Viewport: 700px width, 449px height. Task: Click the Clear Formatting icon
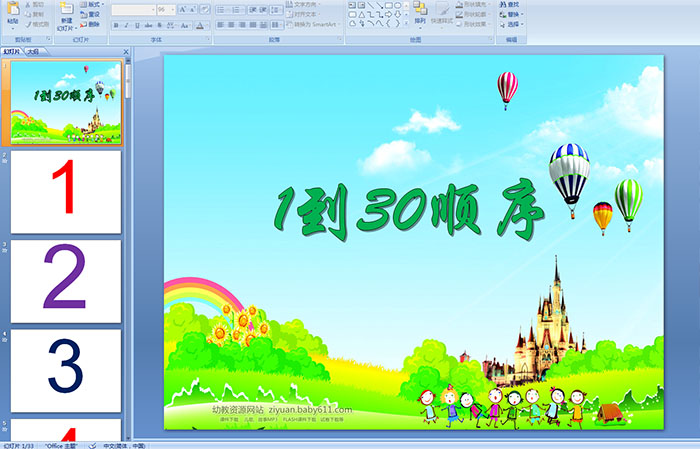tap(205, 10)
